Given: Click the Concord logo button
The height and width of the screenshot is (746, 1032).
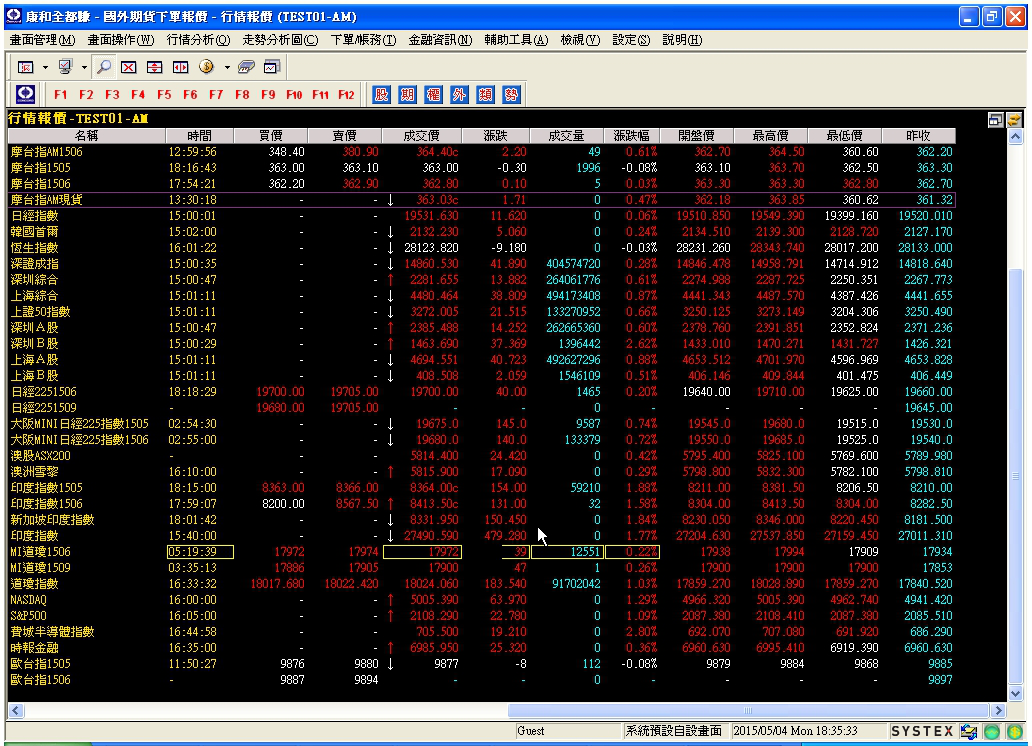Looking at the screenshot, I should click(26, 94).
